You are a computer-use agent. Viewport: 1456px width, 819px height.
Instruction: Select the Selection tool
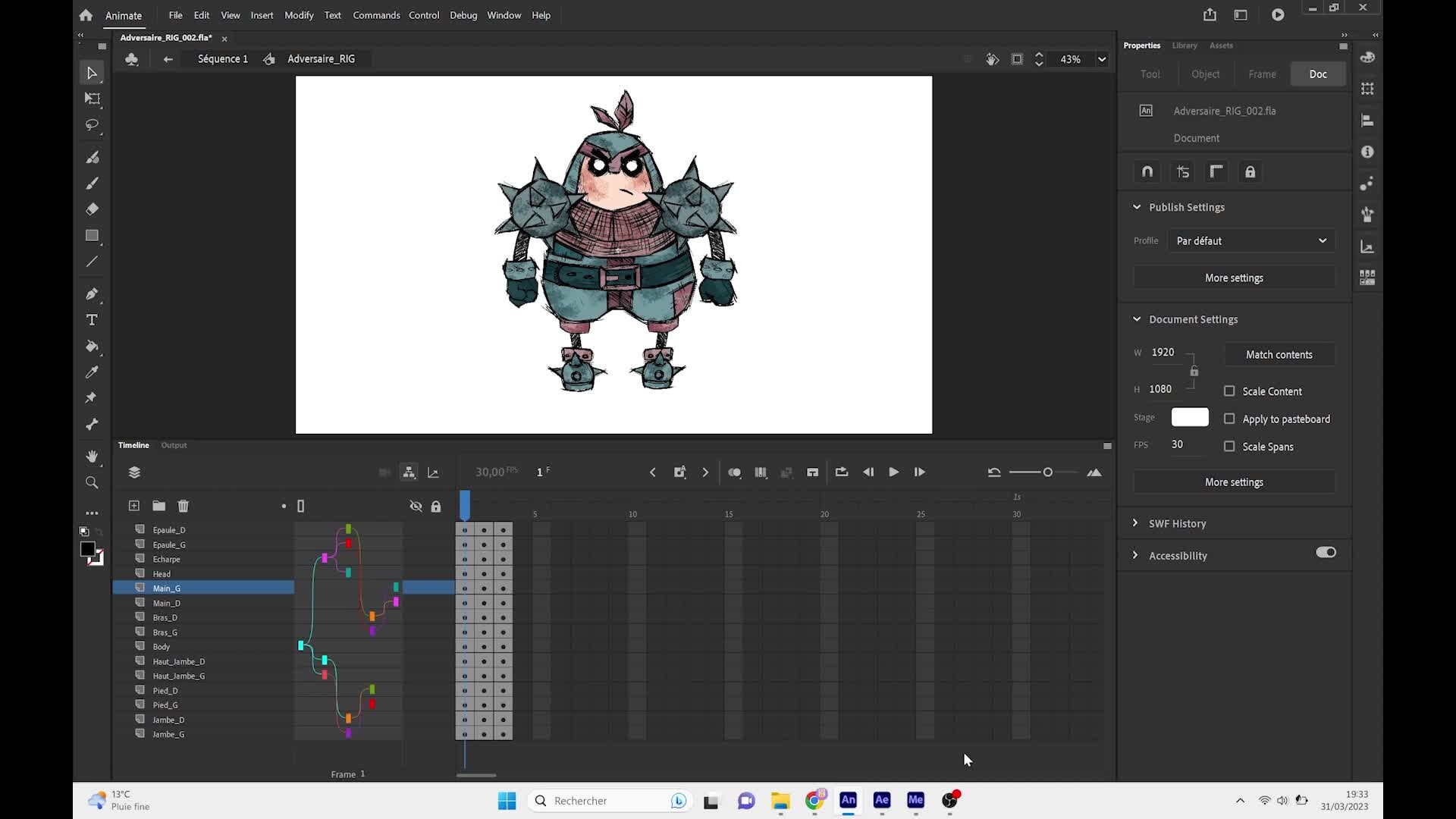point(91,72)
